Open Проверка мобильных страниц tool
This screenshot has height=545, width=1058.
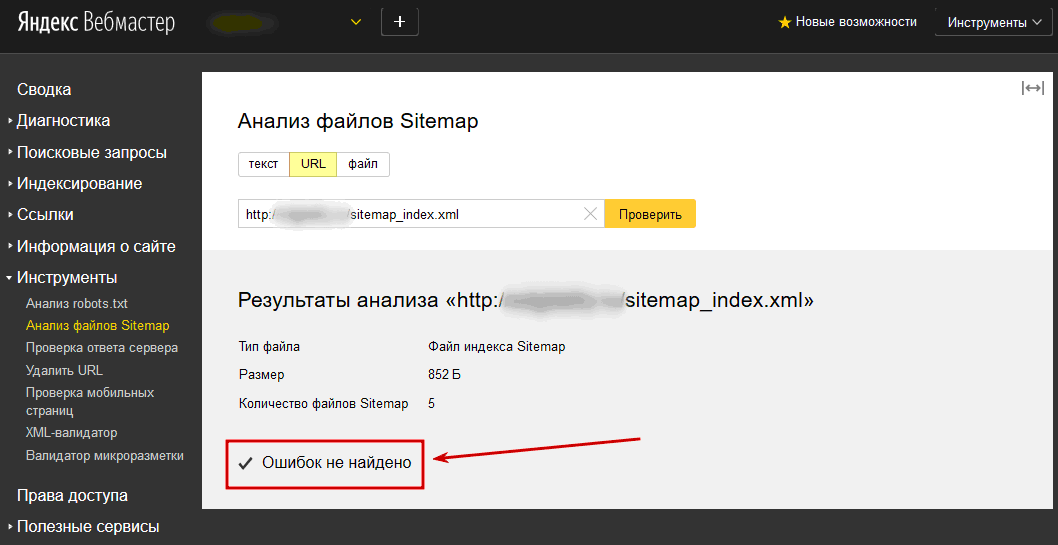pyautogui.click(x=90, y=401)
